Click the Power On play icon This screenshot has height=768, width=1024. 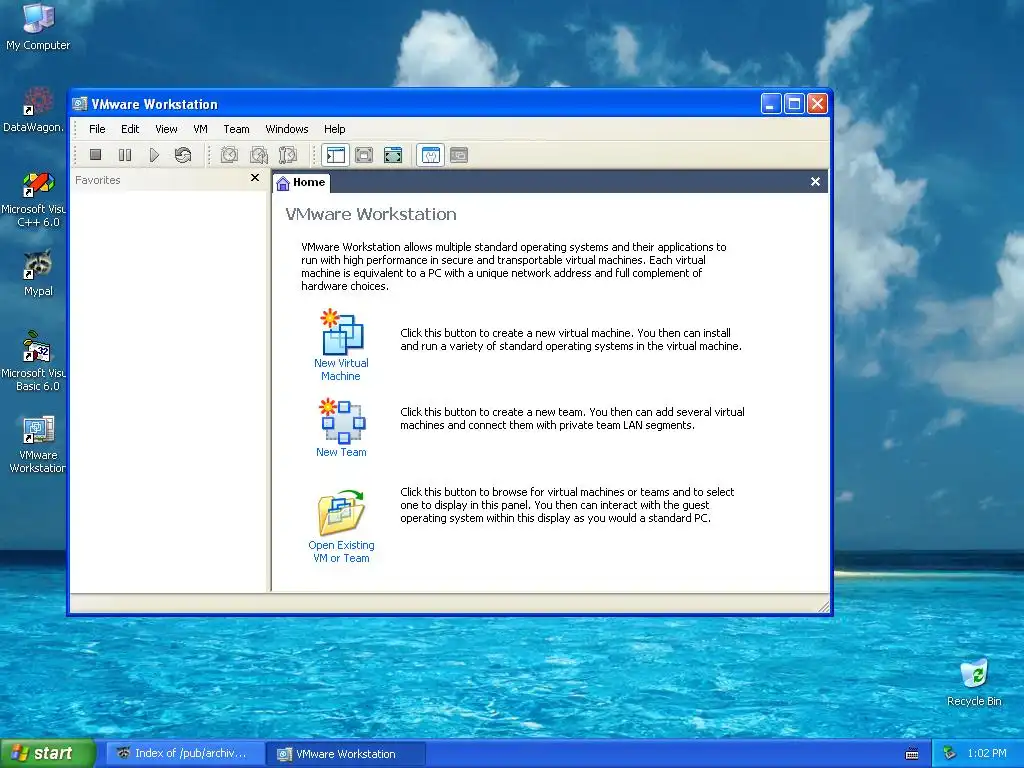click(154, 155)
